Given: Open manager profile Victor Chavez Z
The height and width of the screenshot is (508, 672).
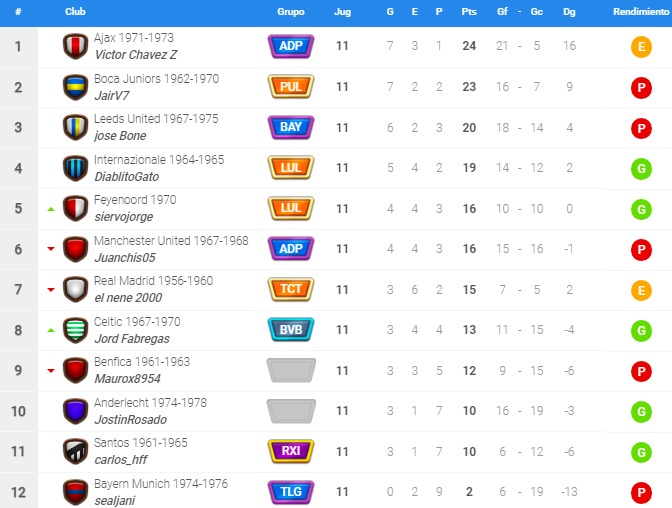Looking at the screenshot, I should click(135, 55).
